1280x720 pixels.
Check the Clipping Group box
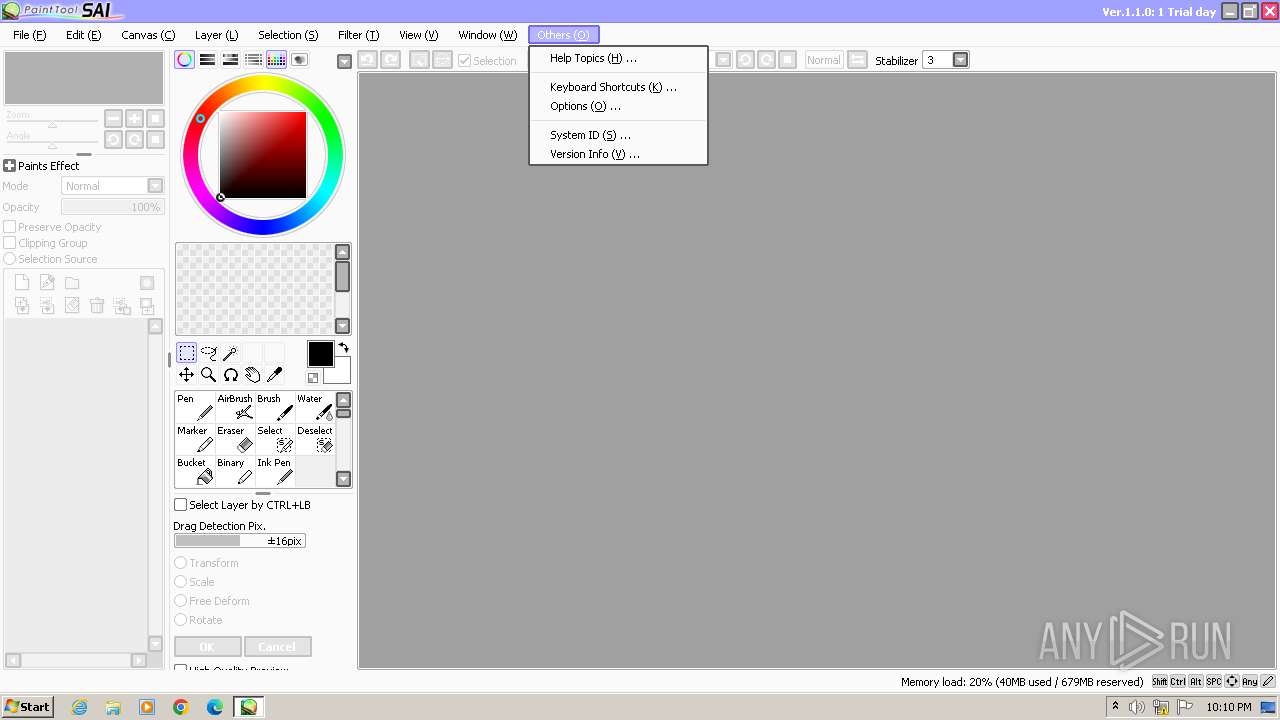(x=10, y=243)
